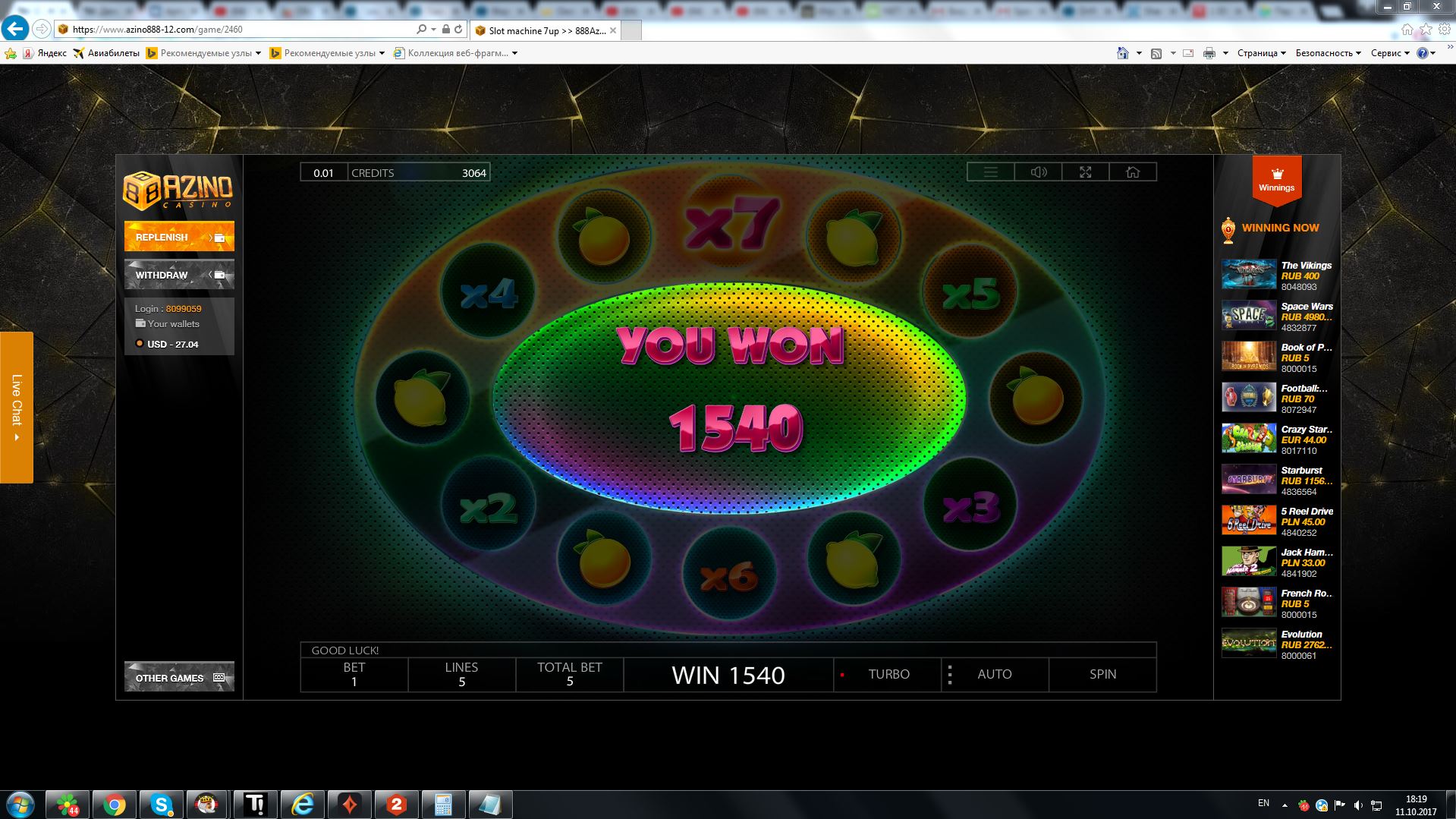Screen dimensions: 1456x819
Task: Open The Vikings game thumbnail
Action: 1248,275
